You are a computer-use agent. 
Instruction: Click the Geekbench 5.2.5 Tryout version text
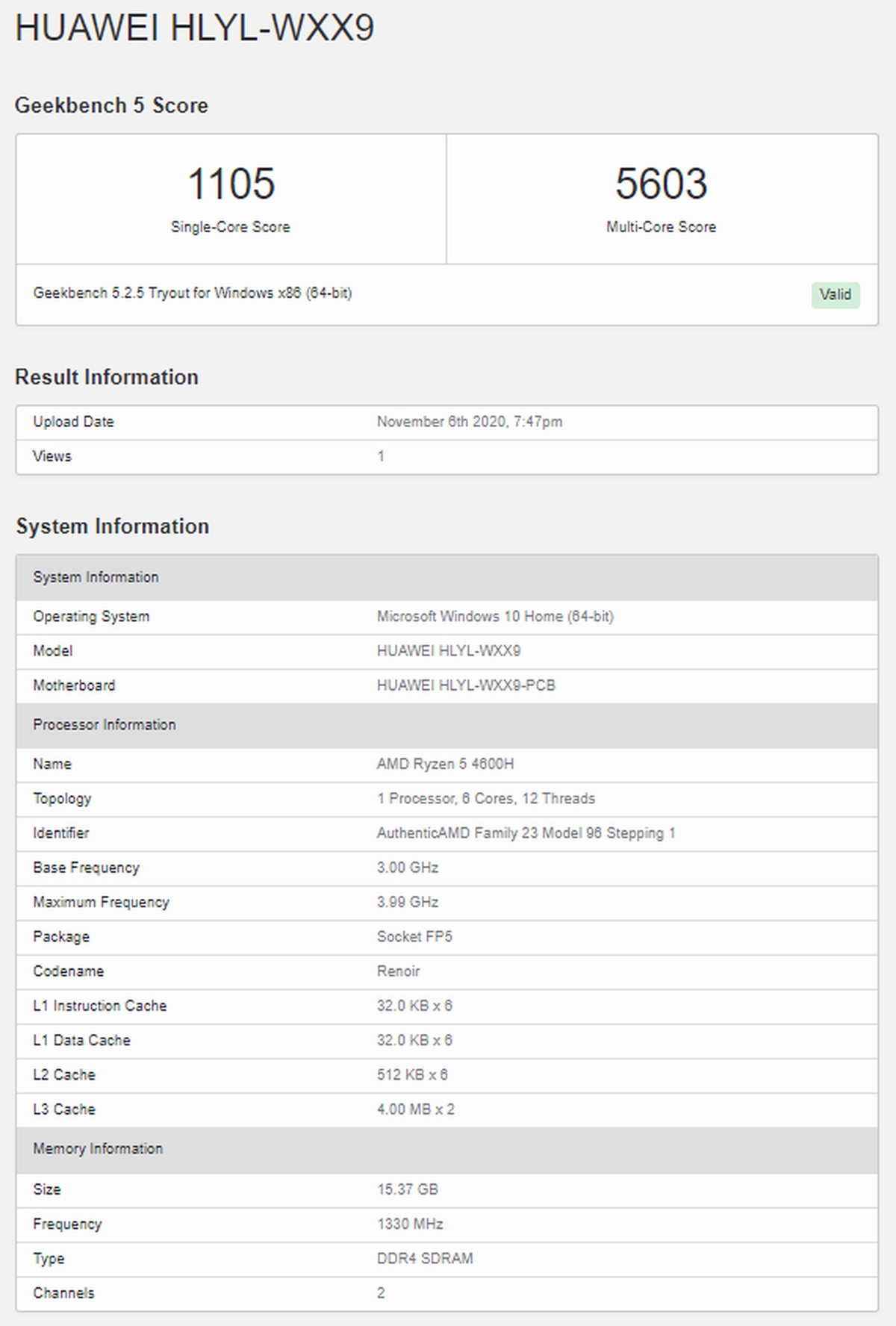[192, 293]
